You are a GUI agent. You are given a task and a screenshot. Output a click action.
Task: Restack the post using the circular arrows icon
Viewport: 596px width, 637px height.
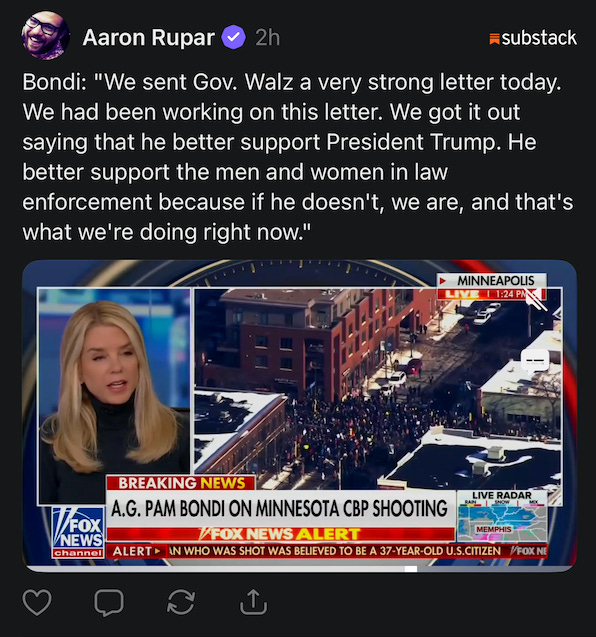pos(181,602)
